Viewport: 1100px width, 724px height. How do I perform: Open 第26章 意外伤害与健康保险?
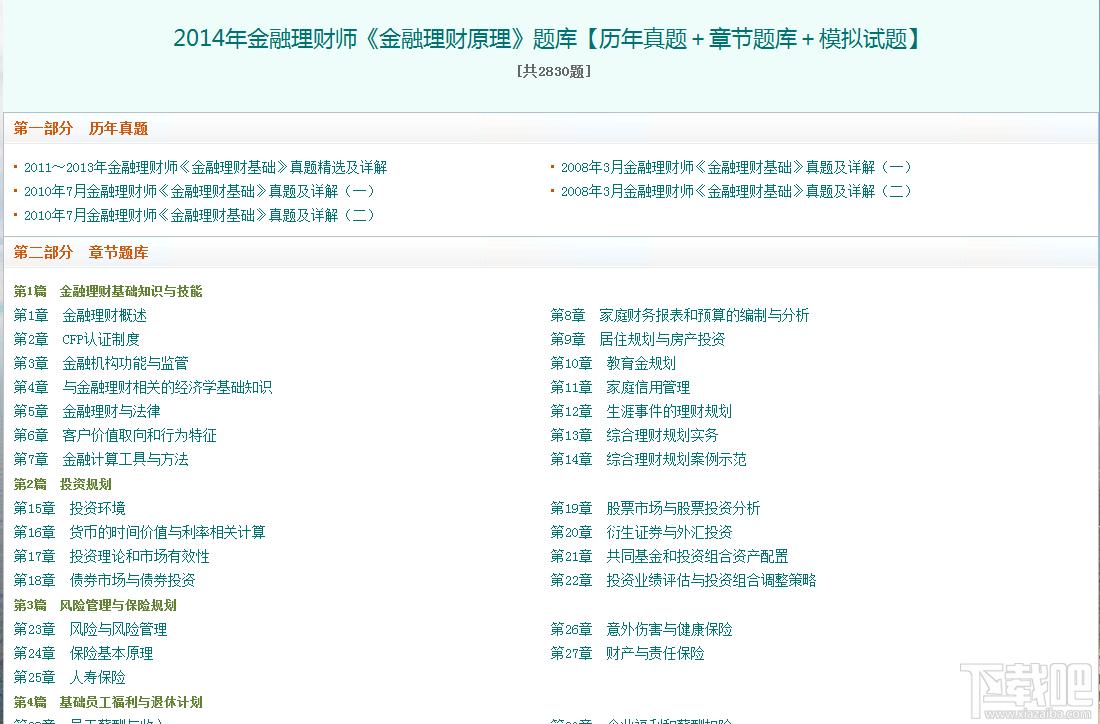641,629
